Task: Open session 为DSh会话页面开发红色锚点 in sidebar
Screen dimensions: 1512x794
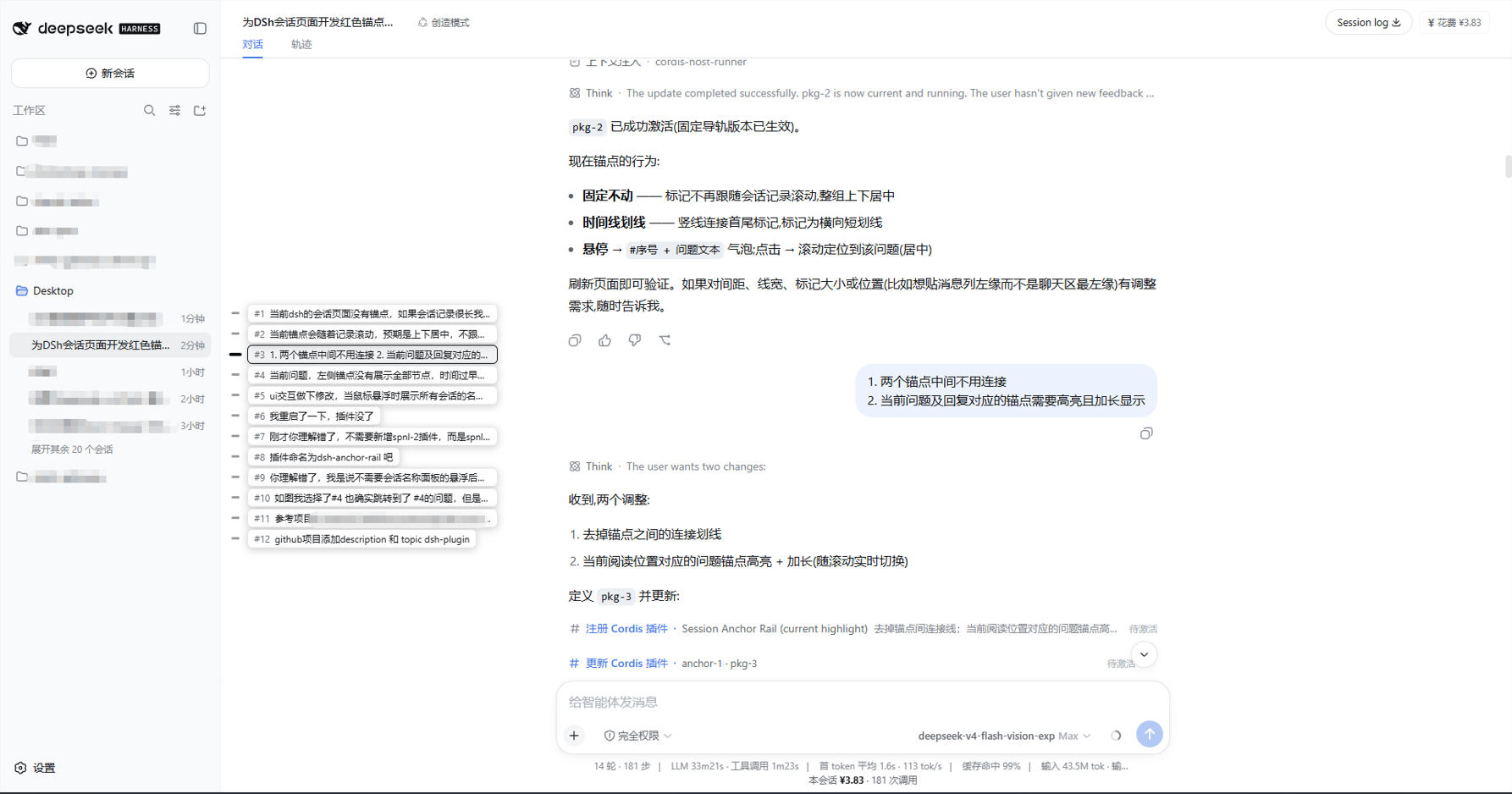Action: [110, 345]
